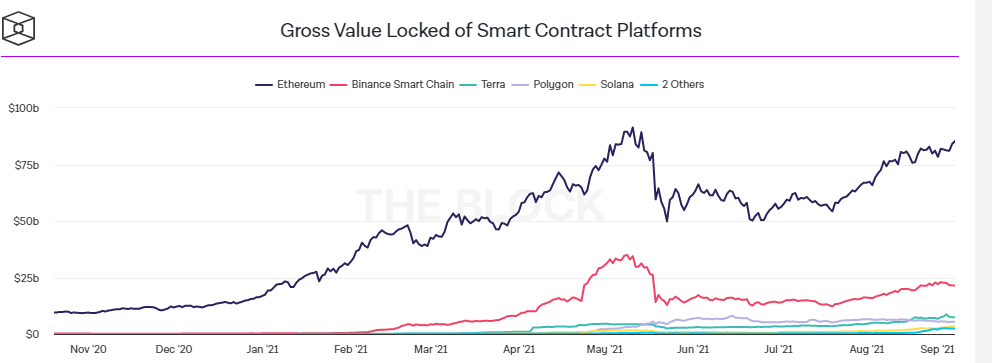Click the $50b y-axis label
The height and width of the screenshot is (363, 992).
coord(26,221)
